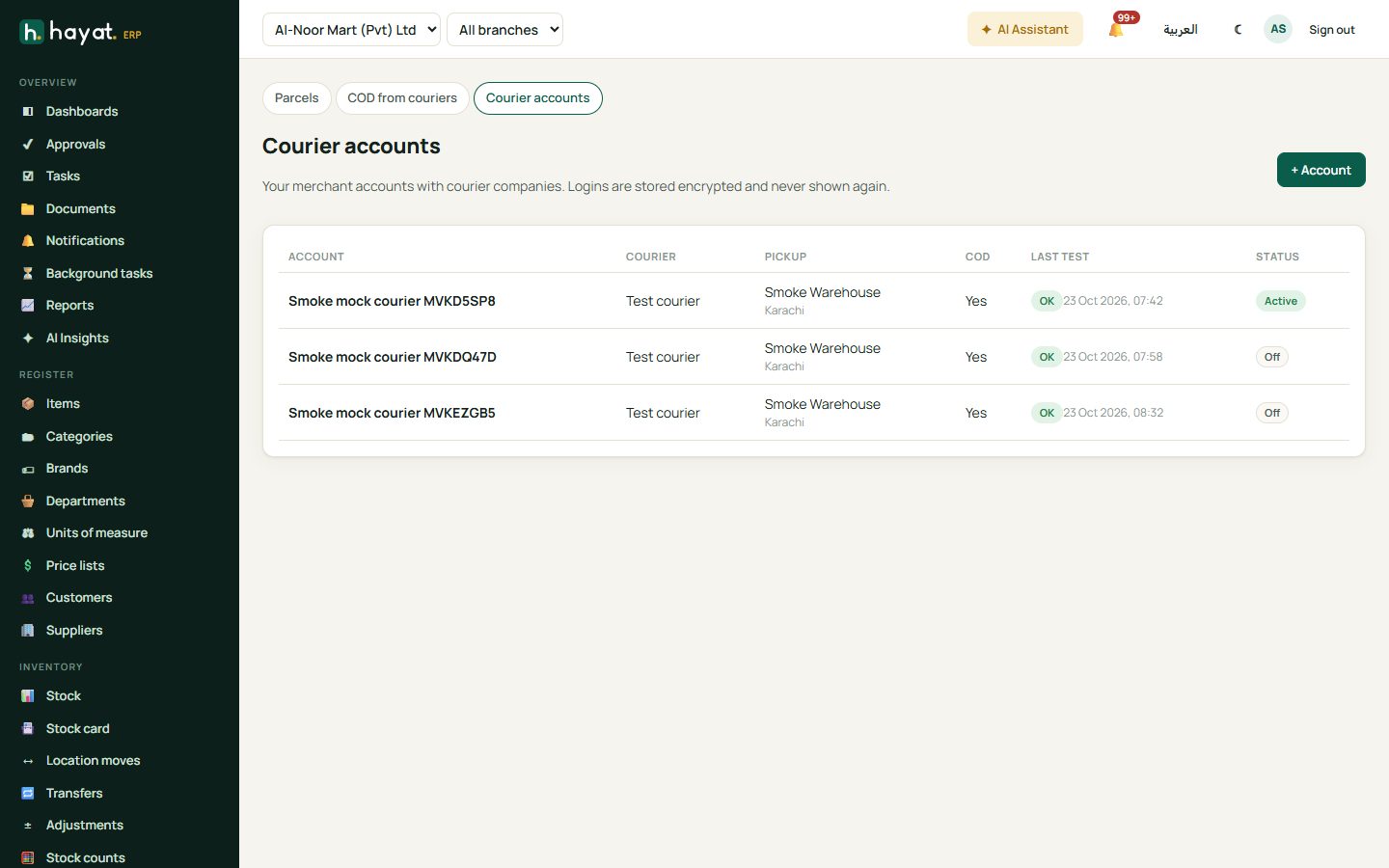Click the Units of measure icon
Screen dimensions: 1389x868
pos(28,533)
